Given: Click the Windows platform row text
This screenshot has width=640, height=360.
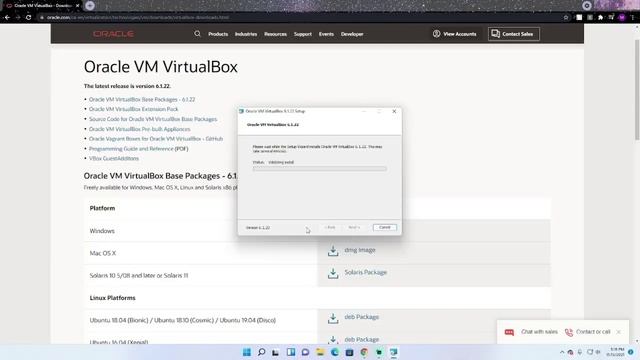Looking at the screenshot, I should tap(102, 231).
